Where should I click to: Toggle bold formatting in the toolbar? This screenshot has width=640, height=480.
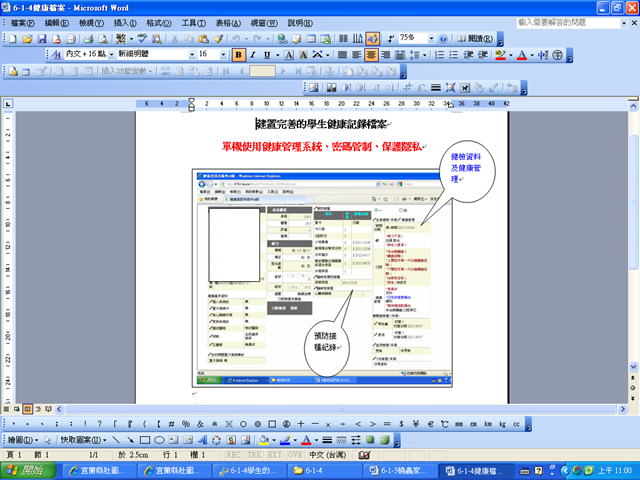(238, 54)
